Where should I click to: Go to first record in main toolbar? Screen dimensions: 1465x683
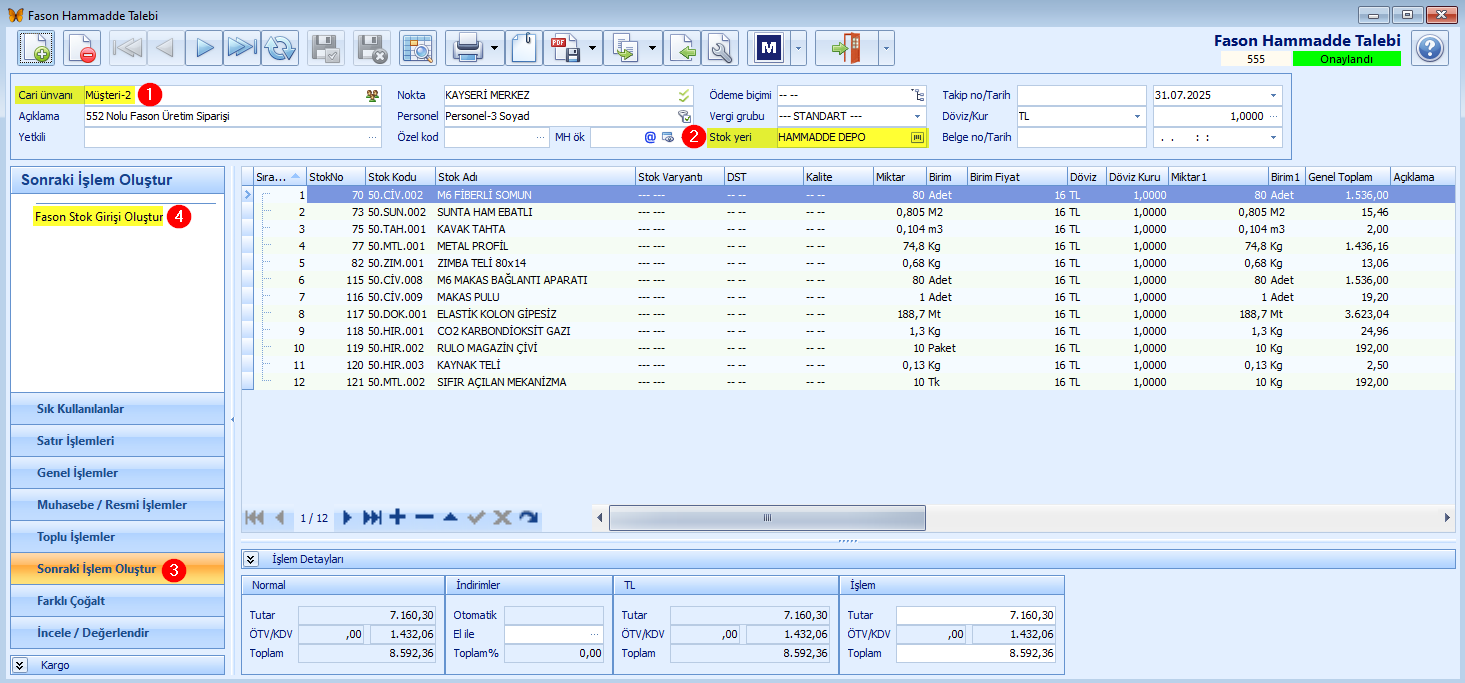[x=128, y=48]
